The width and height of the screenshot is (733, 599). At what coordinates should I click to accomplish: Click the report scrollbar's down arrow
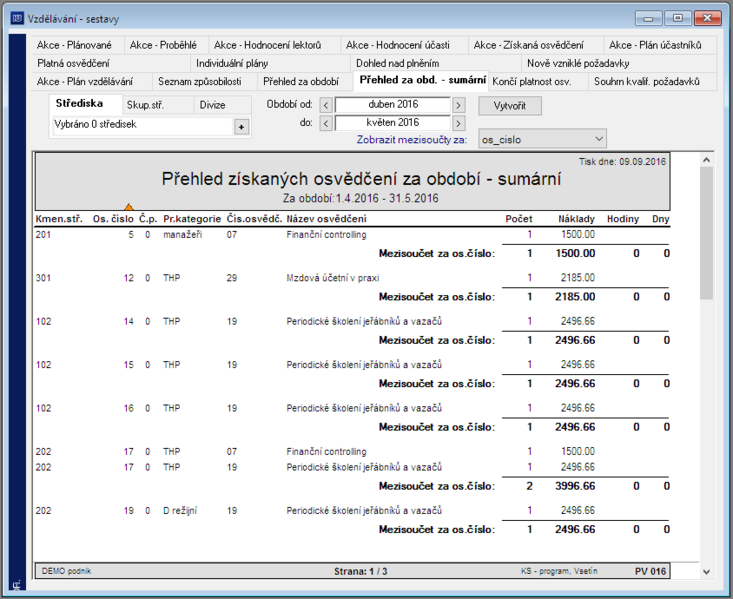[x=706, y=571]
